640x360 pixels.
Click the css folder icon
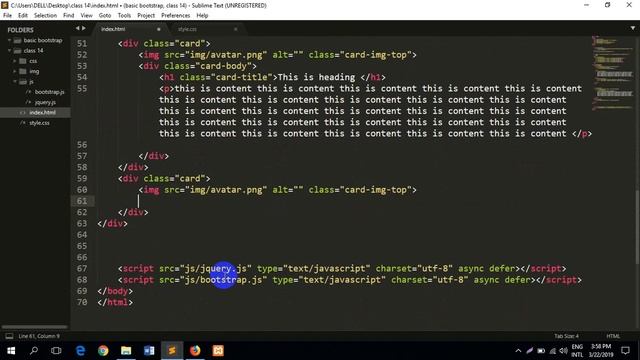pyautogui.click(x=23, y=61)
